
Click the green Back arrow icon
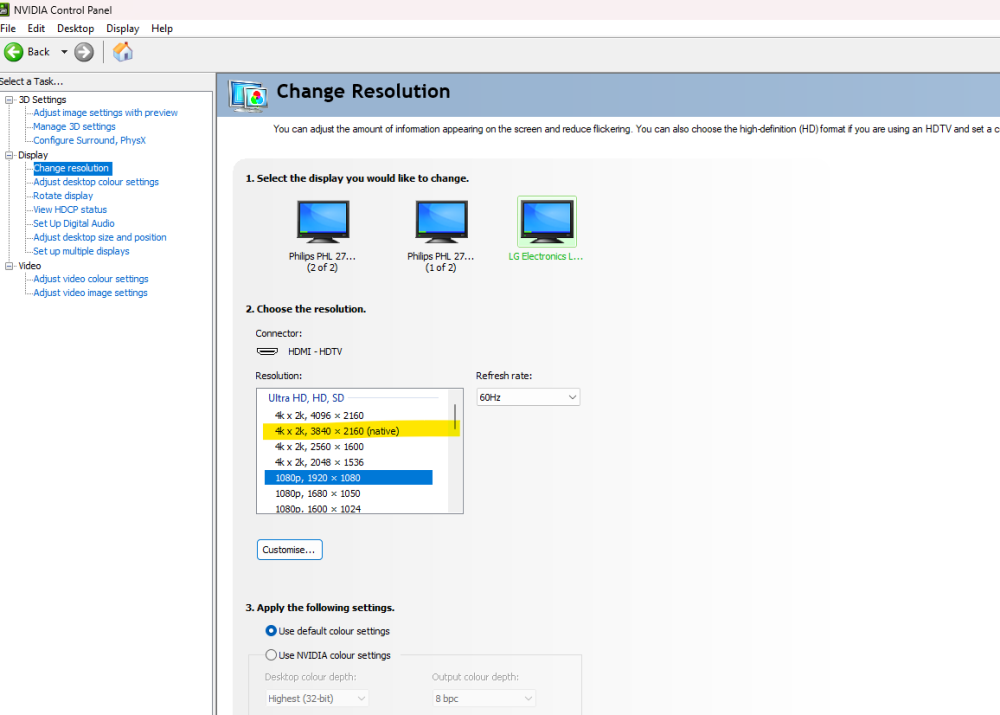click(x=14, y=52)
